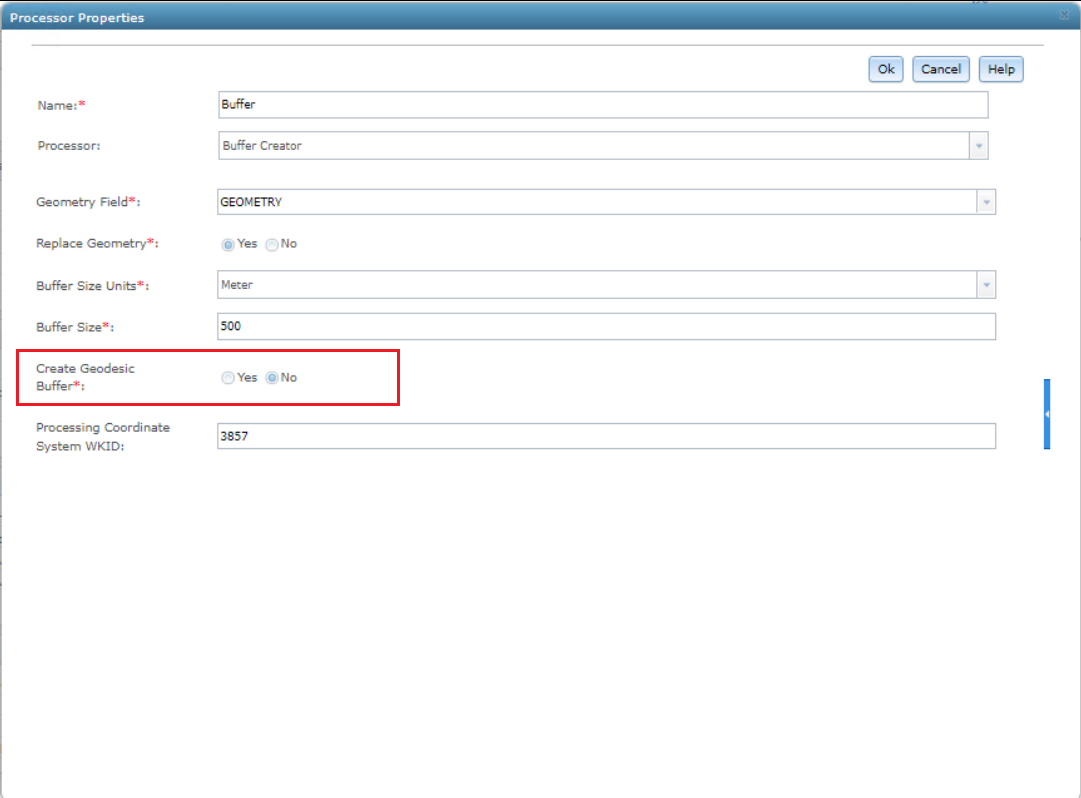Close the Processor Properties dialog
This screenshot has height=798, width=1081.
click(x=1064, y=15)
